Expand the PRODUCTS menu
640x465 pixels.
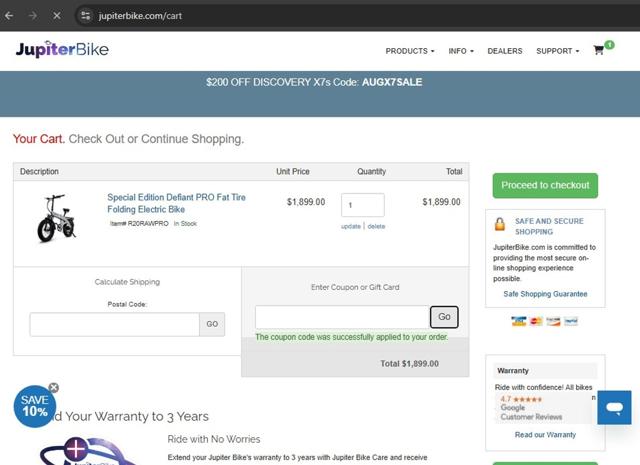point(410,51)
